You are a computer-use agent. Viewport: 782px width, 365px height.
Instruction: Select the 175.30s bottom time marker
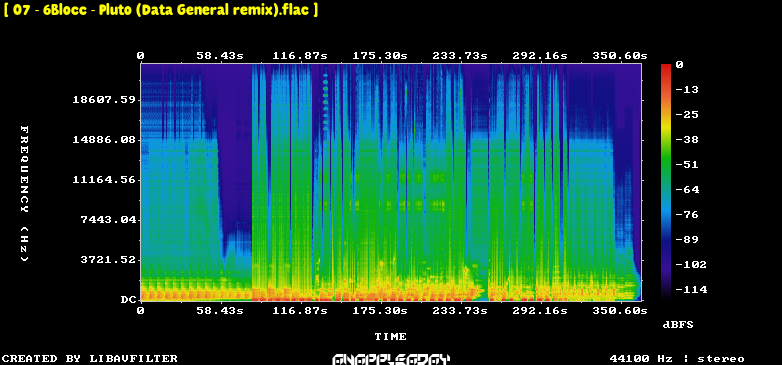[380, 311]
